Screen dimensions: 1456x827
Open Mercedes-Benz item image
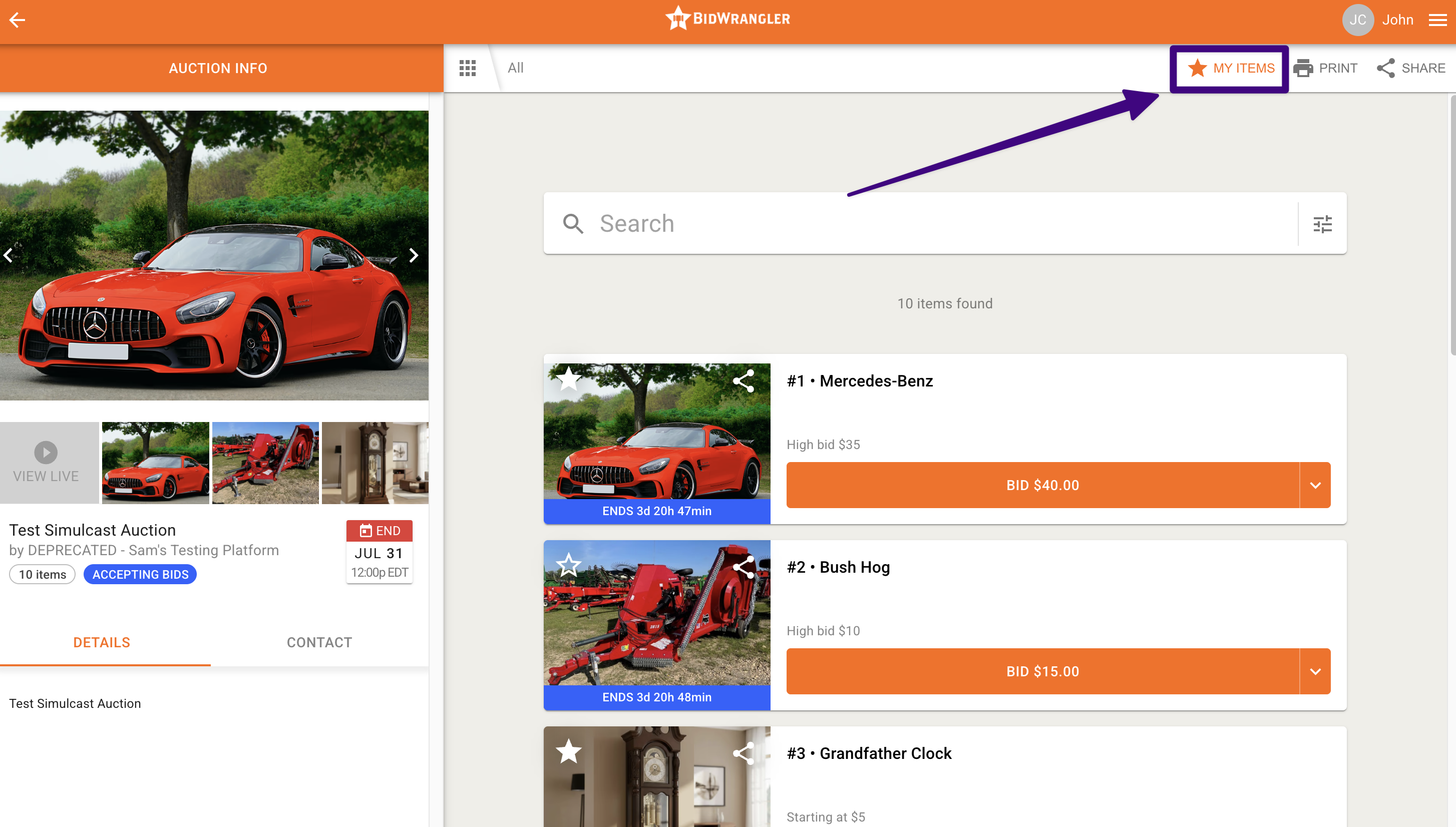657,432
